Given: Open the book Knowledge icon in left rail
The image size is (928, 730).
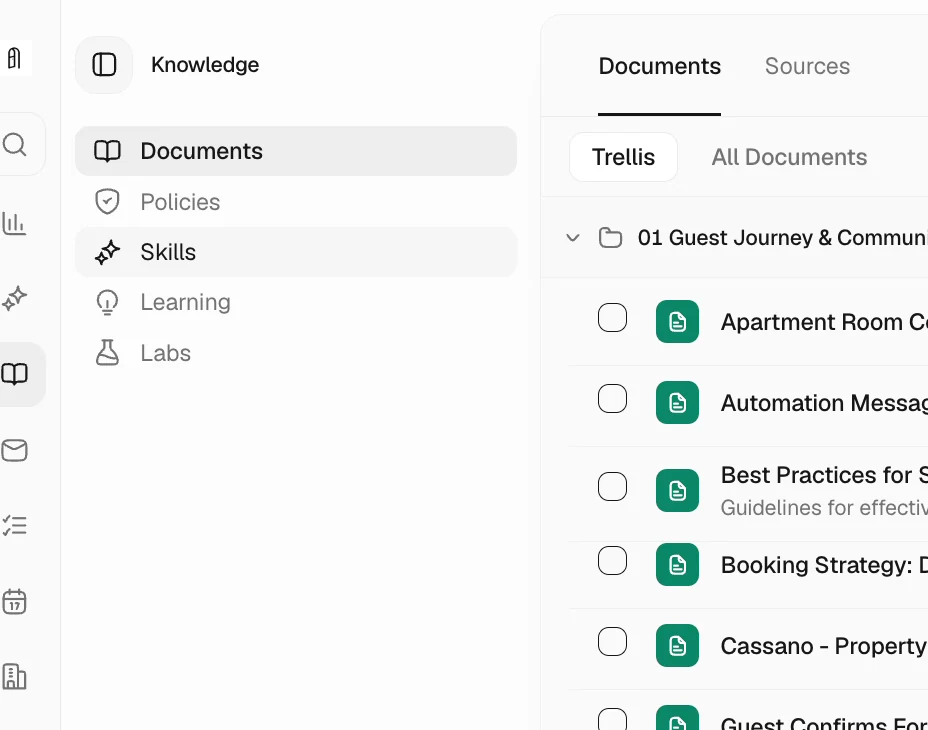Looking at the screenshot, I should pyautogui.click(x=15, y=374).
